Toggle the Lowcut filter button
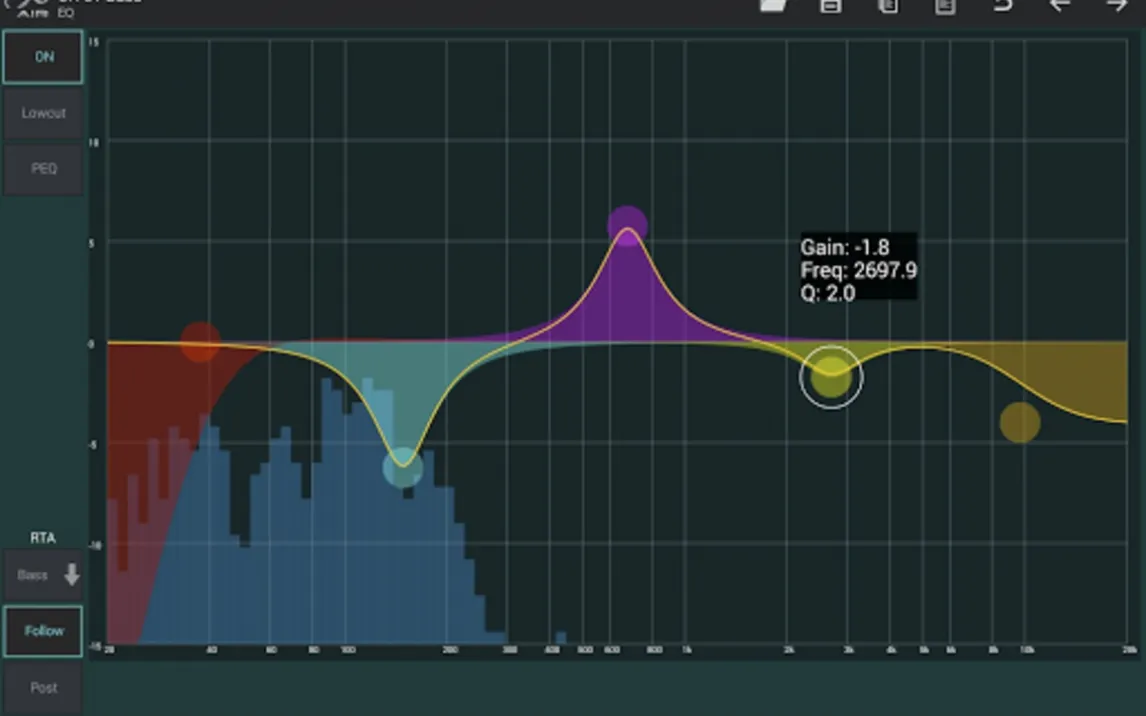Image resolution: width=1146 pixels, height=716 pixels. (x=43, y=113)
